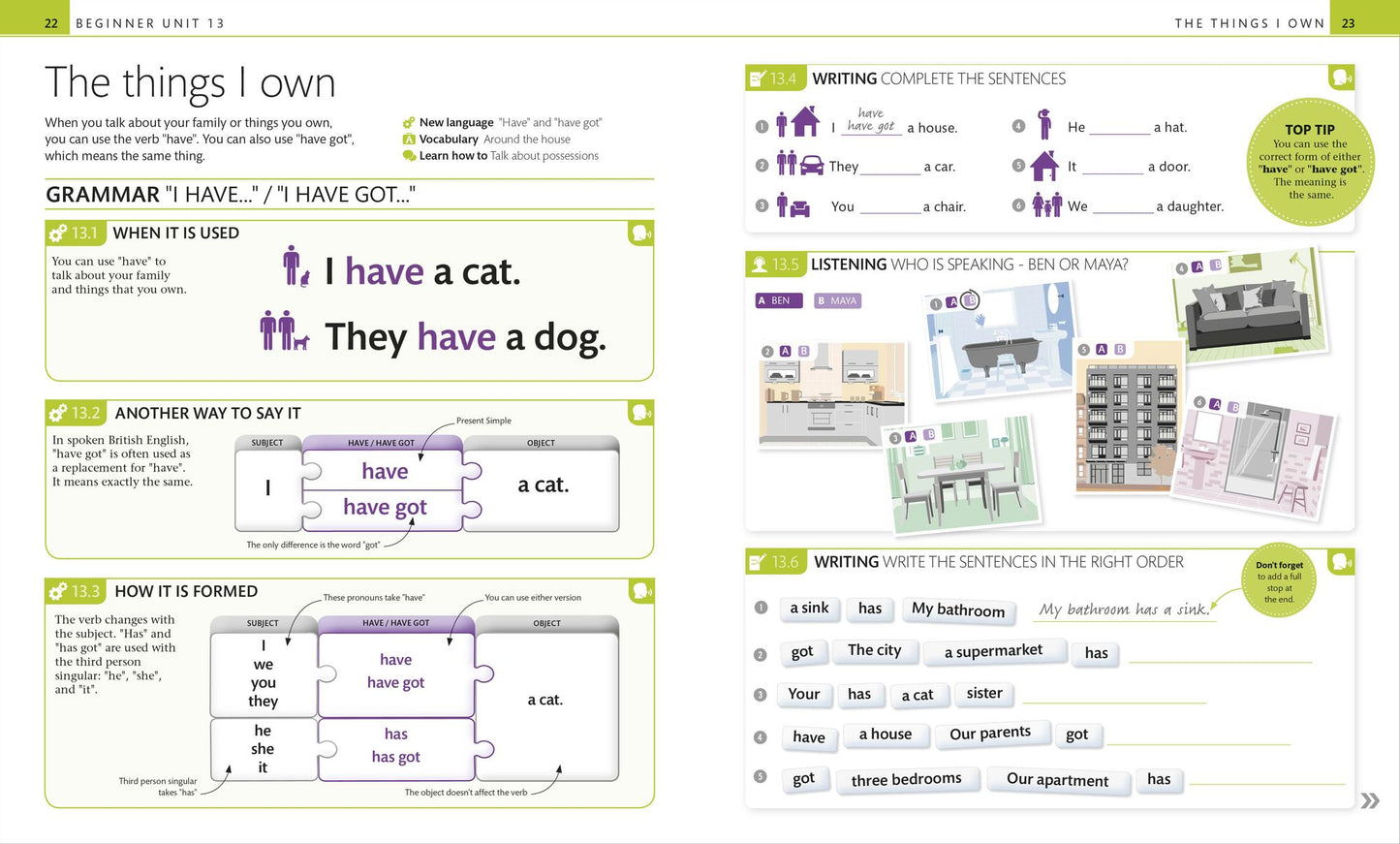Click the Vocabulary icon
This screenshot has height=844, width=1400.
click(x=409, y=140)
